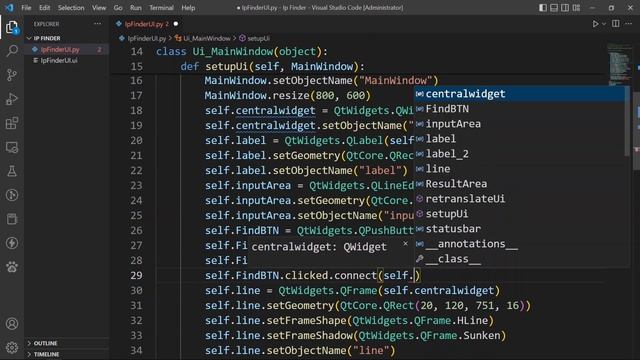640x360 pixels.
Task: Open the Edit menu
Action: (x=44, y=8)
